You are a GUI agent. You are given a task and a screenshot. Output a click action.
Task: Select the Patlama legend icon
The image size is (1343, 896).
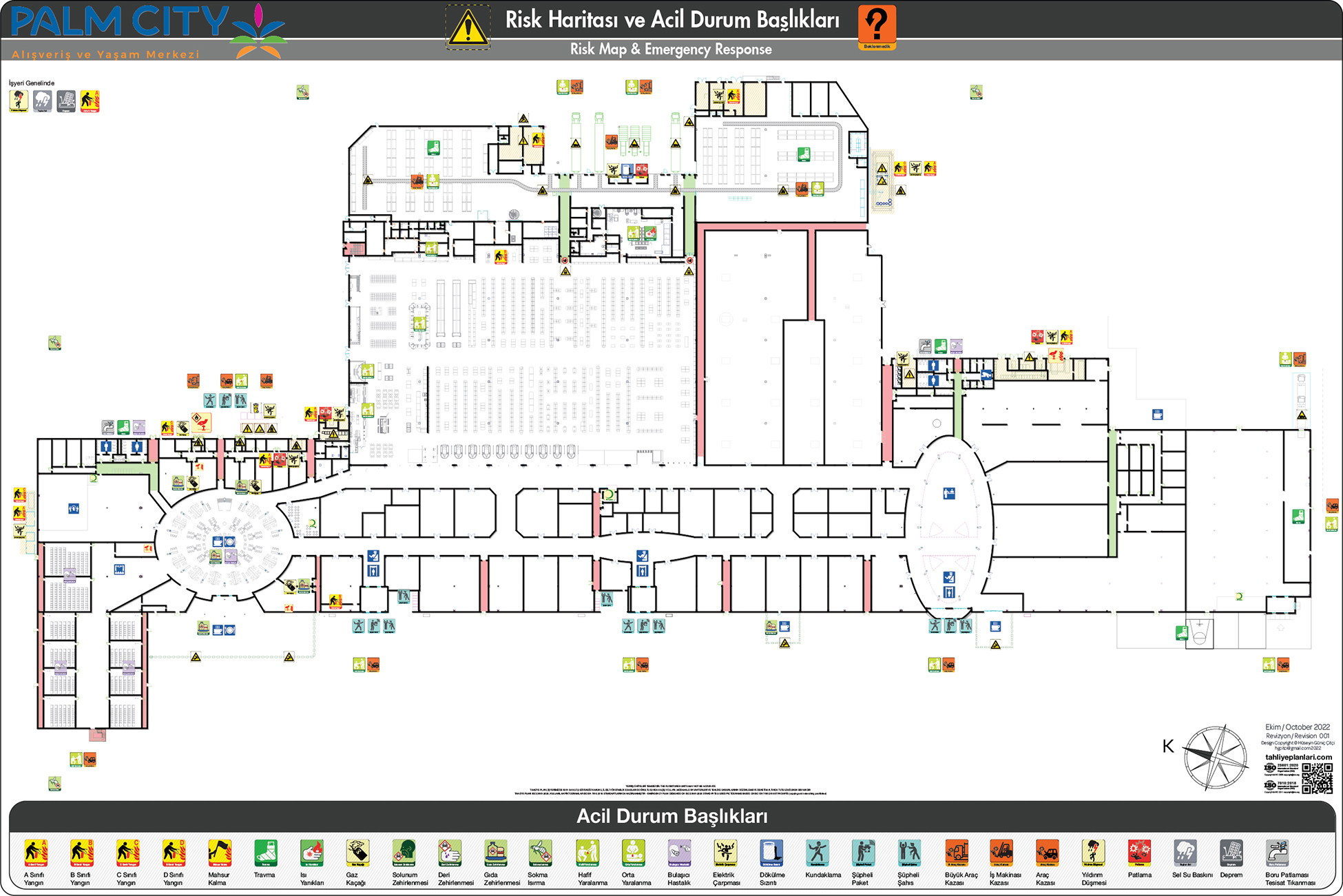pos(1139,853)
